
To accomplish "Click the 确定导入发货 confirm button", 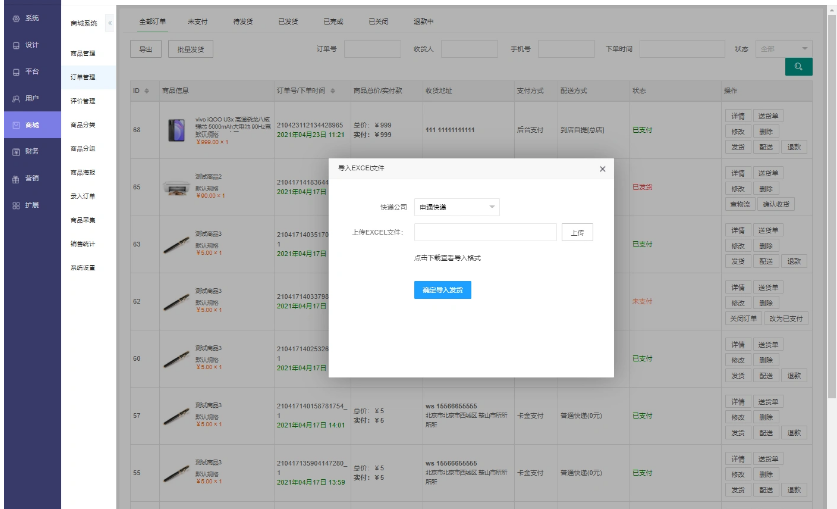I will (442, 290).
